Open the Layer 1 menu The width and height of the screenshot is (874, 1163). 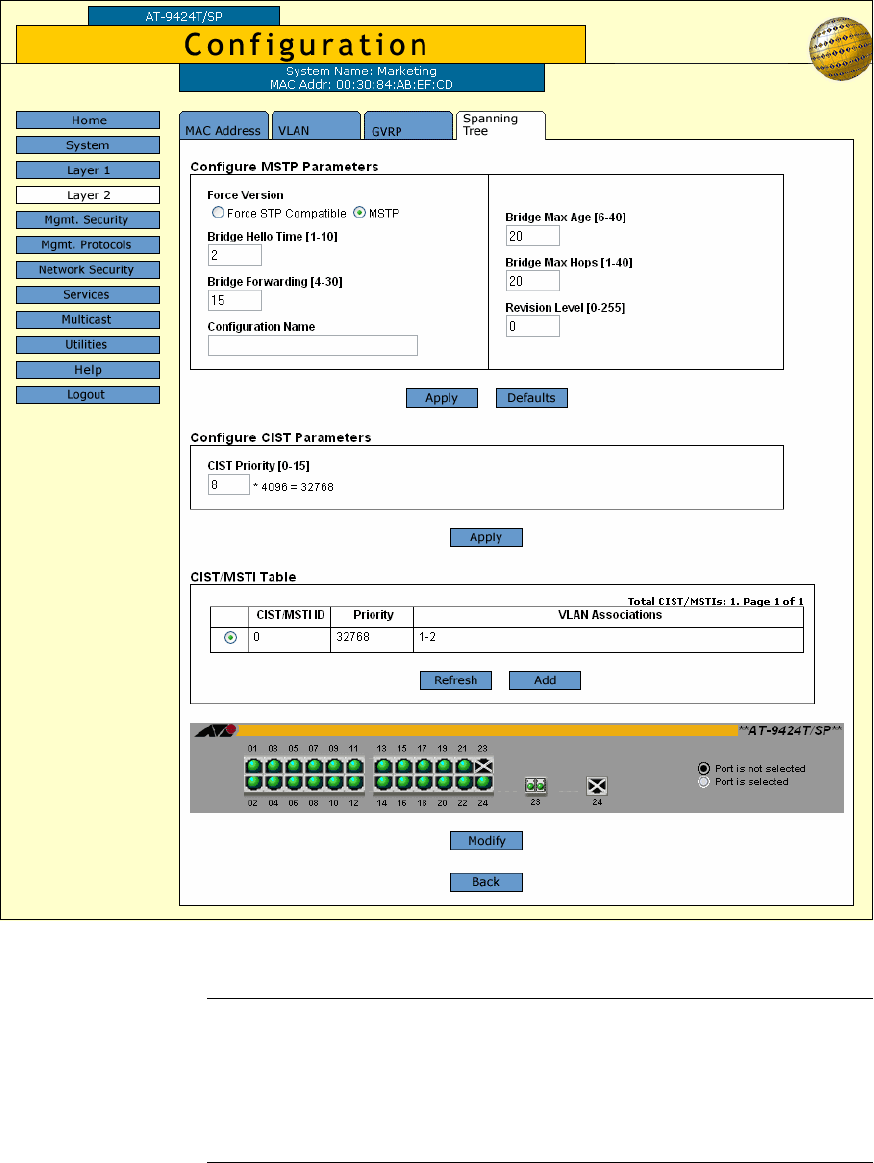pyautogui.click(x=88, y=170)
